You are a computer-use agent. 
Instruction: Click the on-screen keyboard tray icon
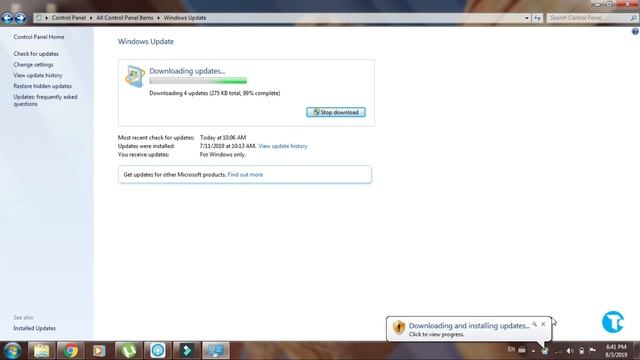(522, 350)
